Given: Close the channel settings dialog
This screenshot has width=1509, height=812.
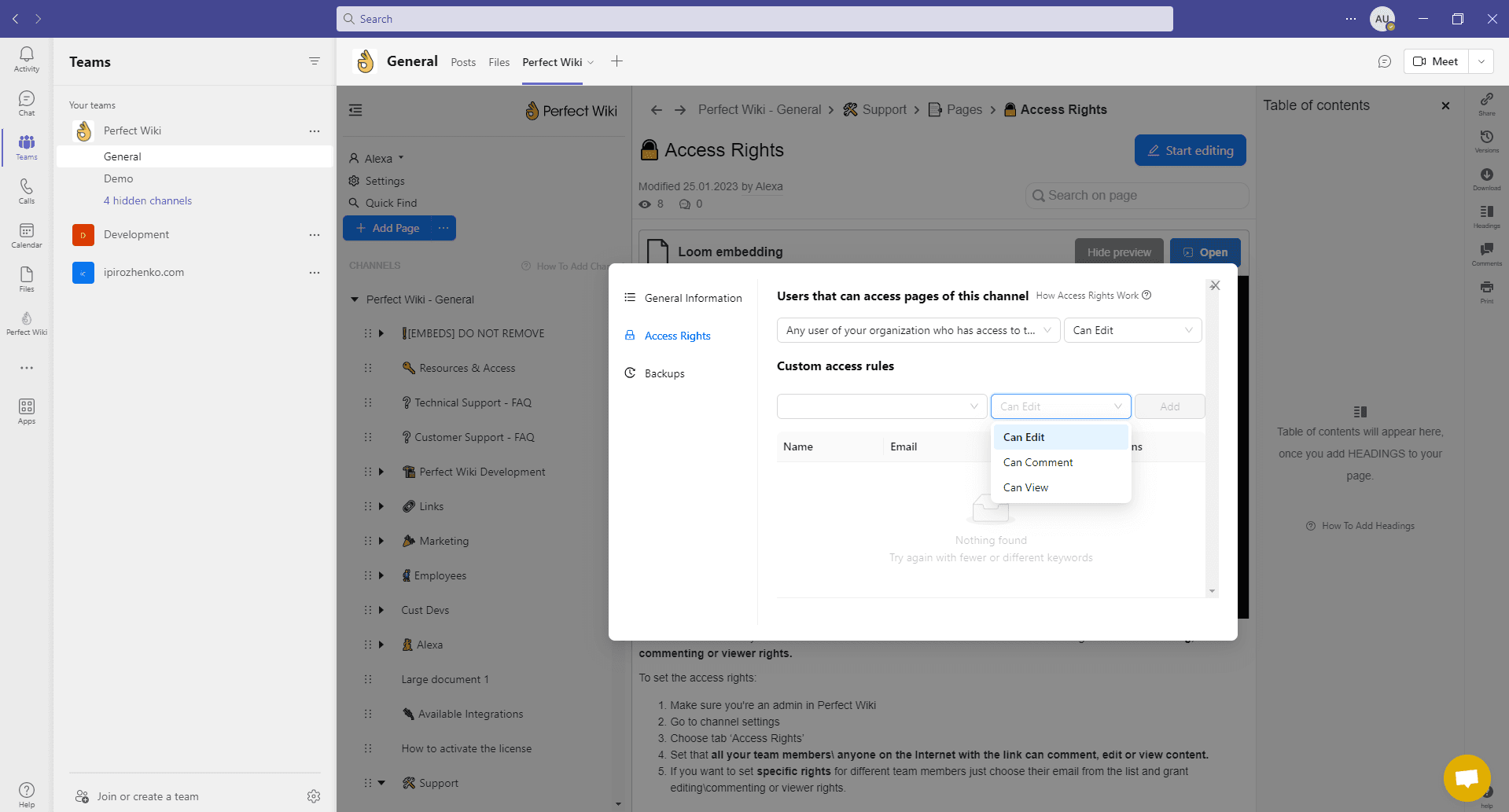Looking at the screenshot, I should [1215, 285].
